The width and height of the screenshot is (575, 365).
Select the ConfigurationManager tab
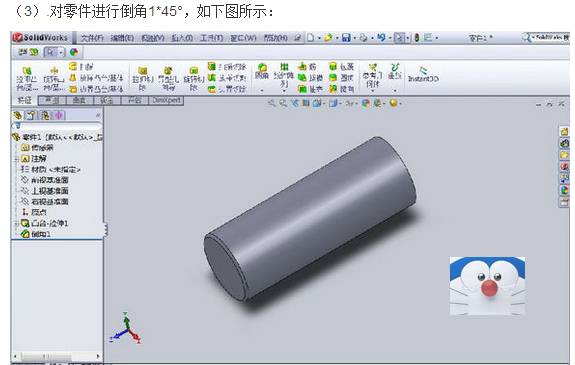point(45,116)
